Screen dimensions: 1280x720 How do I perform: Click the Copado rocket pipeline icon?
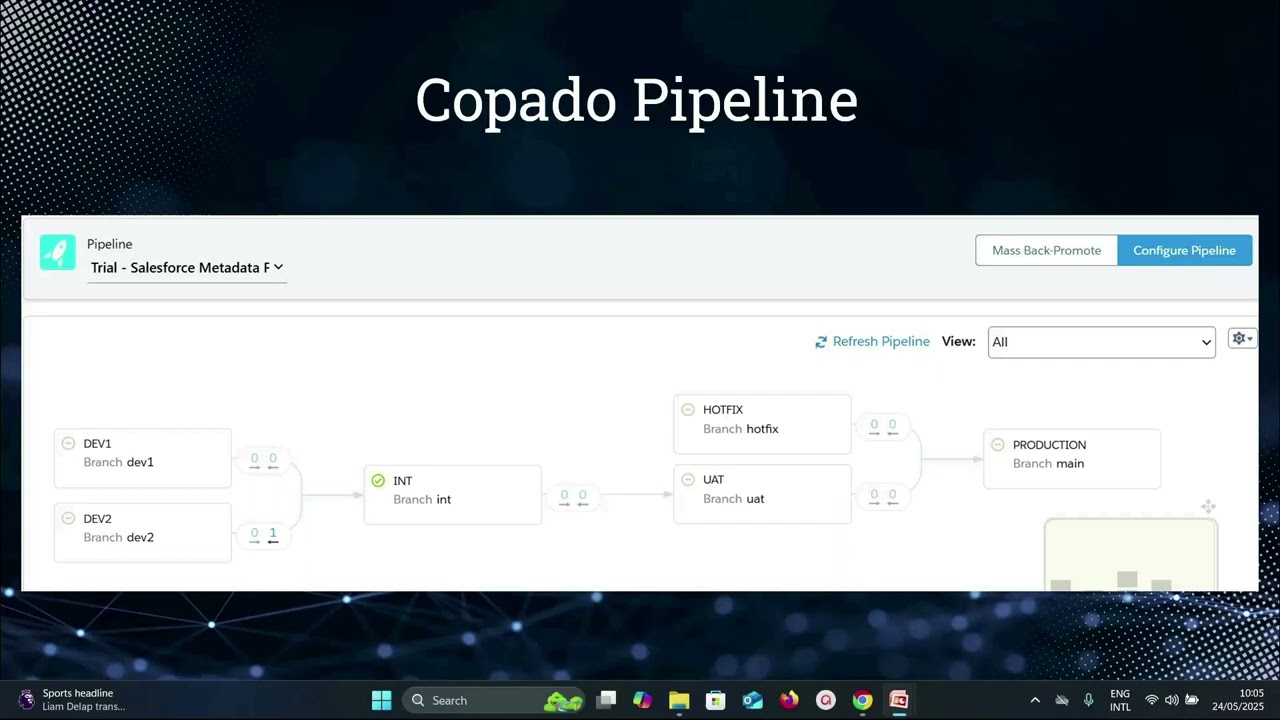(58, 252)
